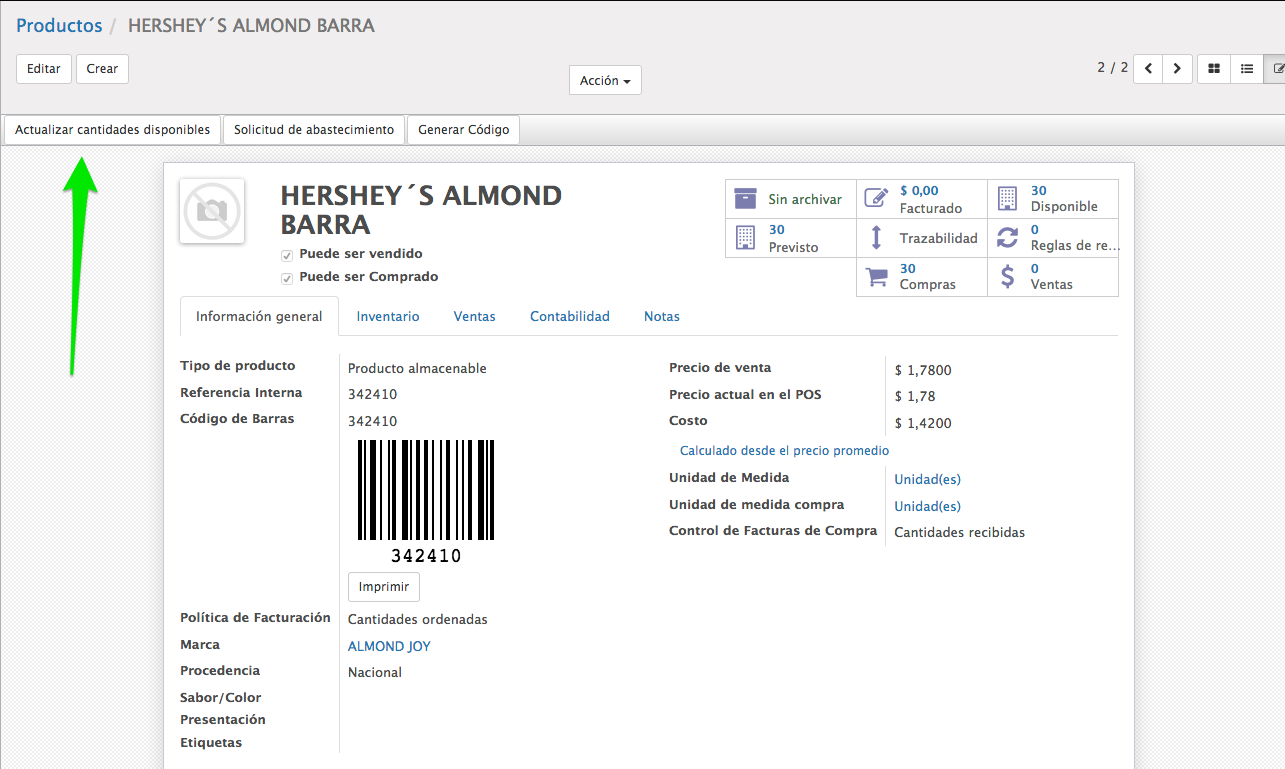Click the Compras shopping cart icon
1285x769 pixels.
click(876, 276)
